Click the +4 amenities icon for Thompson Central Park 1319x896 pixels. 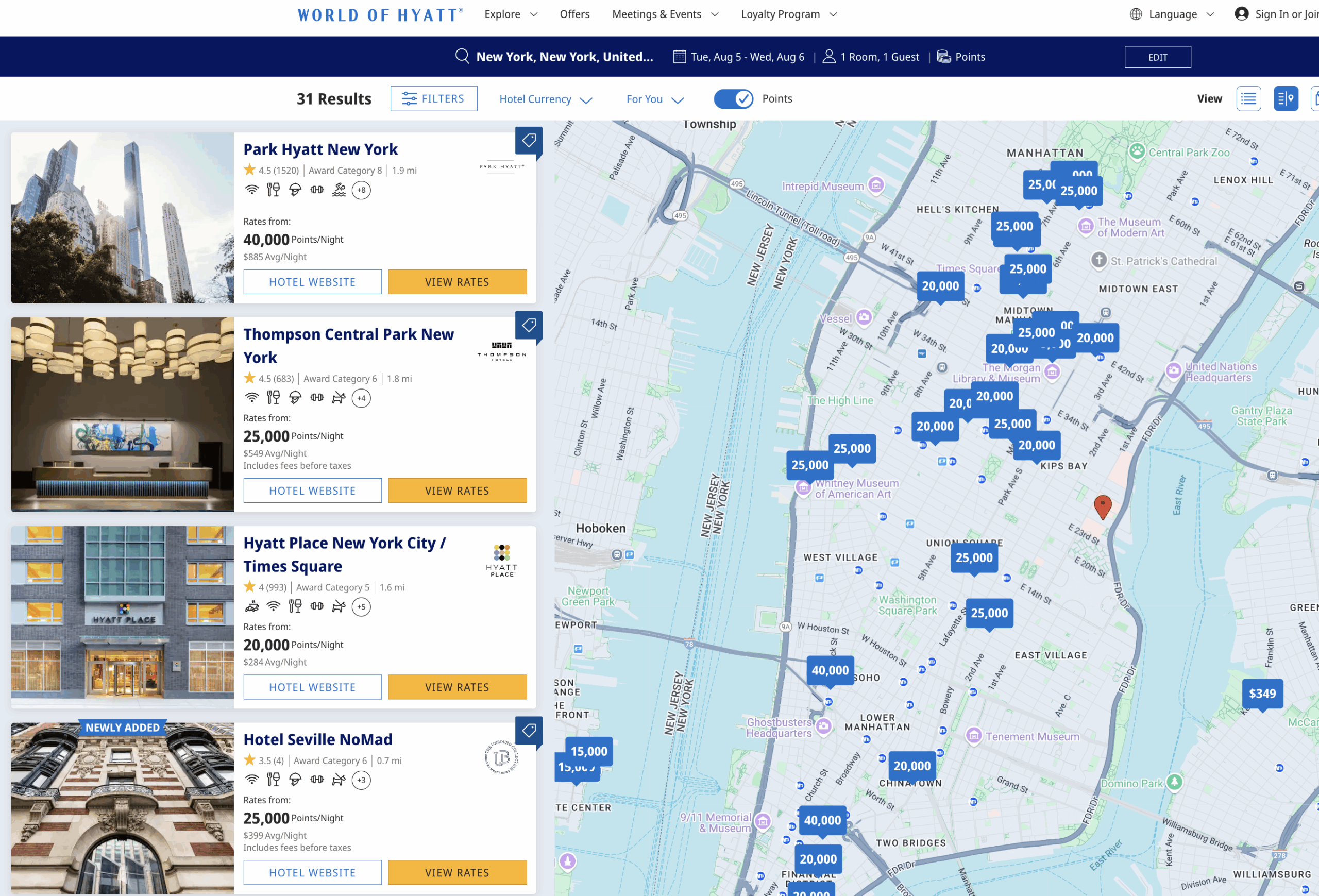361,398
